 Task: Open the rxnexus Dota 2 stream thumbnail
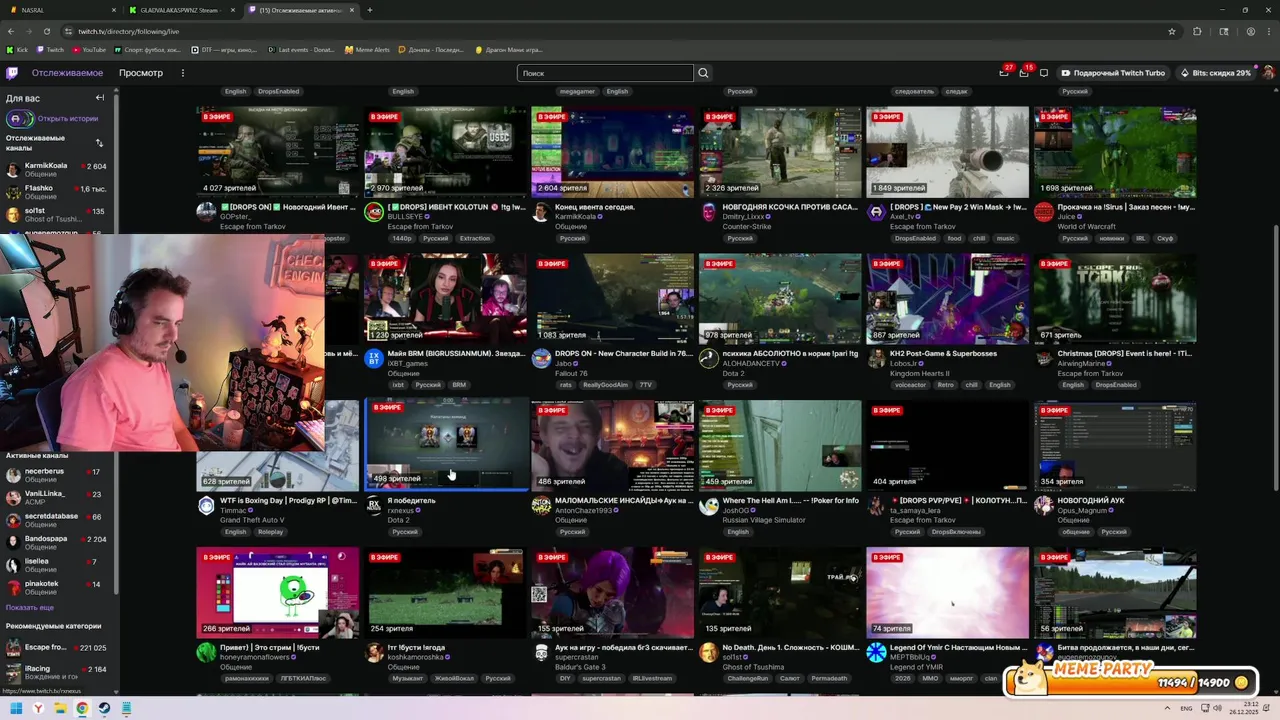tap(445, 445)
